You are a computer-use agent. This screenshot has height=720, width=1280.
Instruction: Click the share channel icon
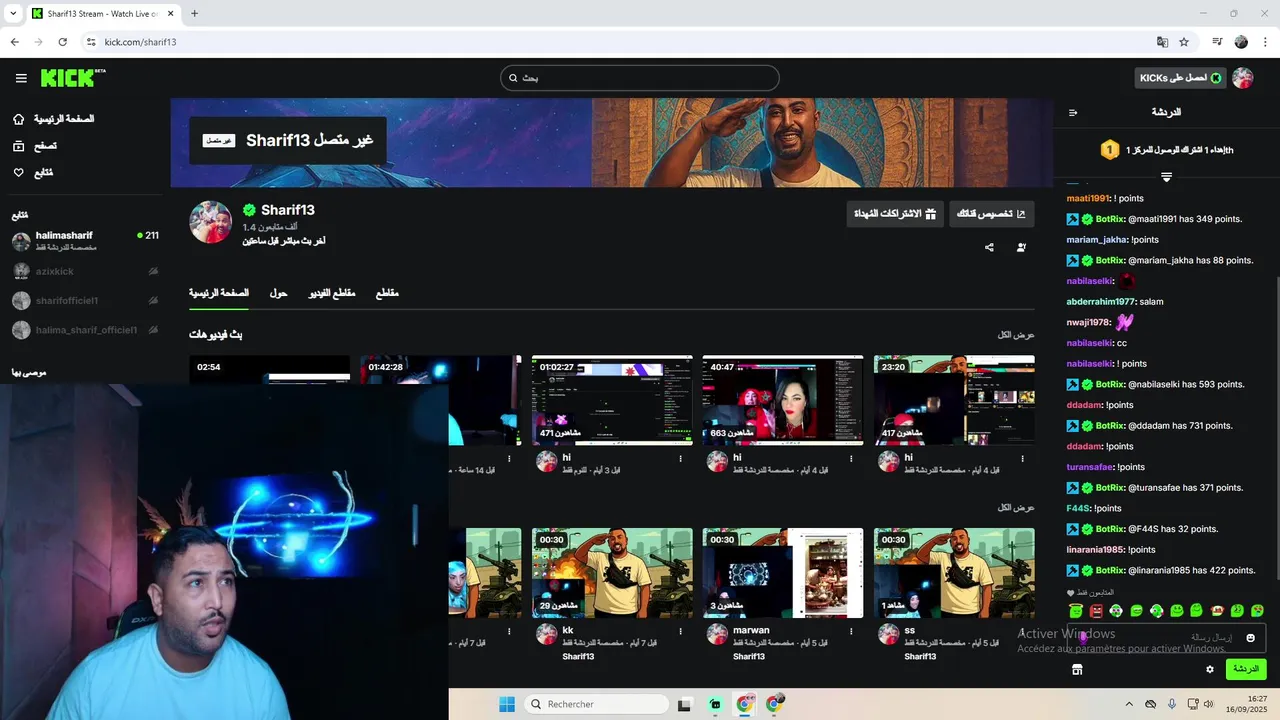[989, 247]
